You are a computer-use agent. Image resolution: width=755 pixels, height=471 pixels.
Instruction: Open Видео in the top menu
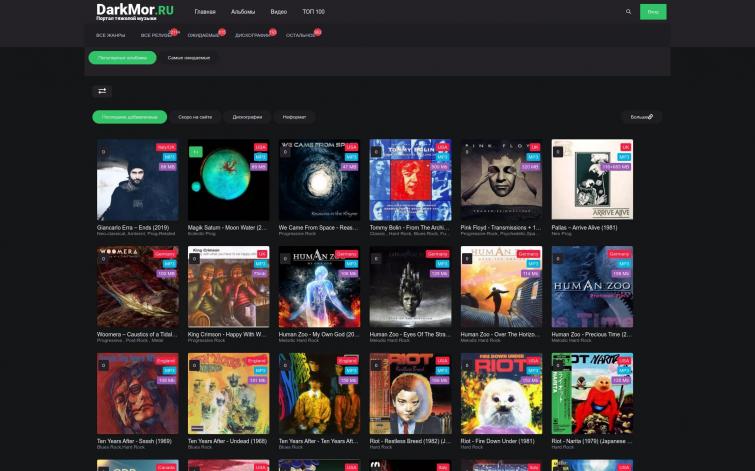pos(279,12)
